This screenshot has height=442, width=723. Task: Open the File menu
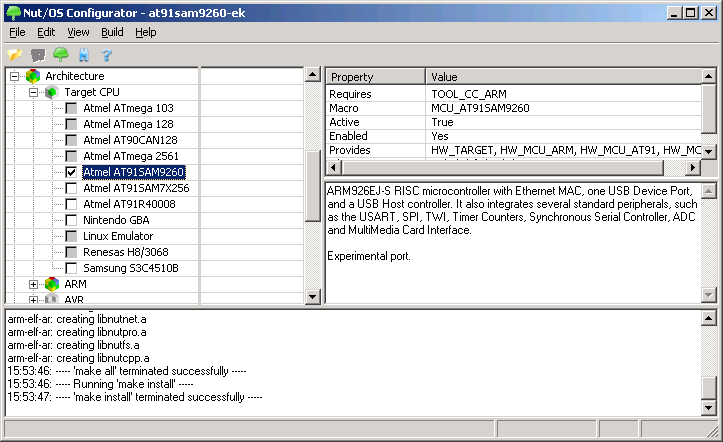(17, 32)
